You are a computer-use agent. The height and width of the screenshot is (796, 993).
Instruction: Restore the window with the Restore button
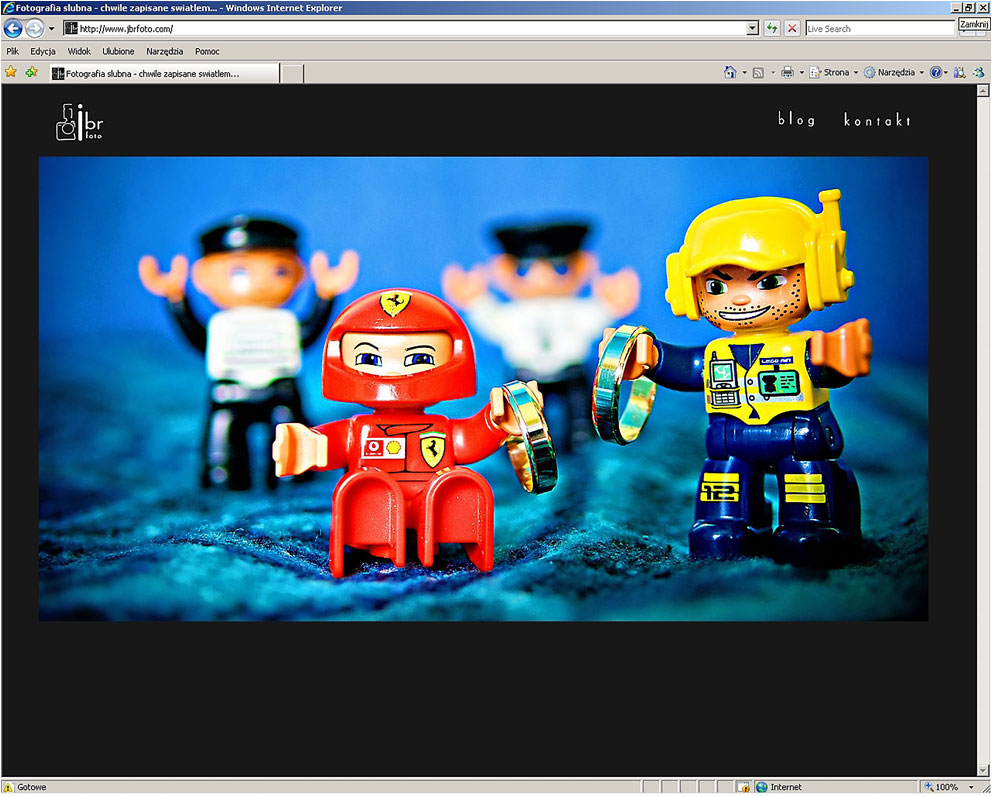click(x=969, y=8)
